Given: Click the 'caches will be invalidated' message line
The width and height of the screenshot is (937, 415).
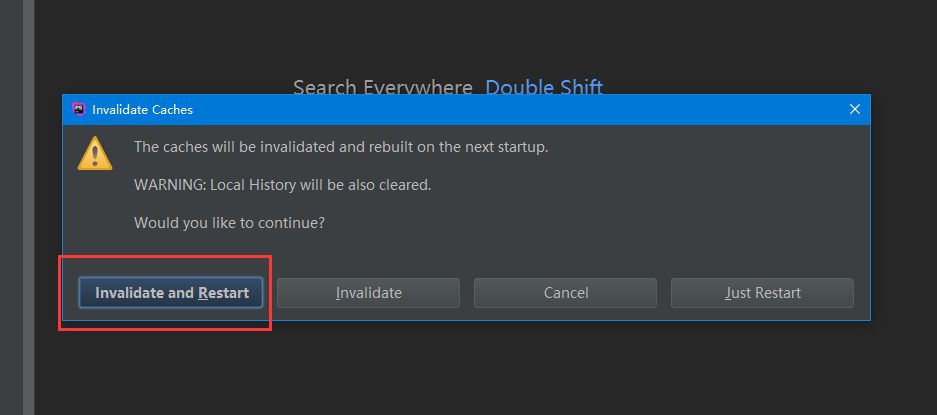Looking at the screenshot, I should click(341, 147).
